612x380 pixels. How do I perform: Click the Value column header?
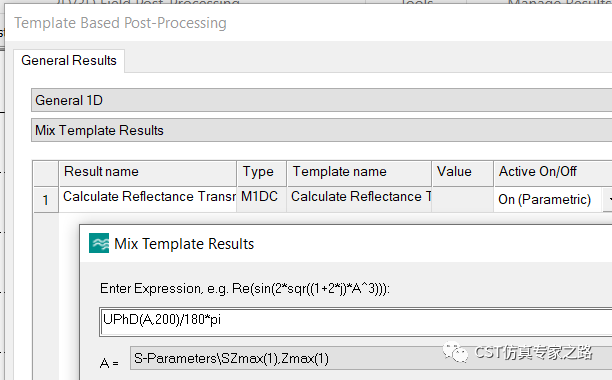pyautogui.click(x=463, y=172)
